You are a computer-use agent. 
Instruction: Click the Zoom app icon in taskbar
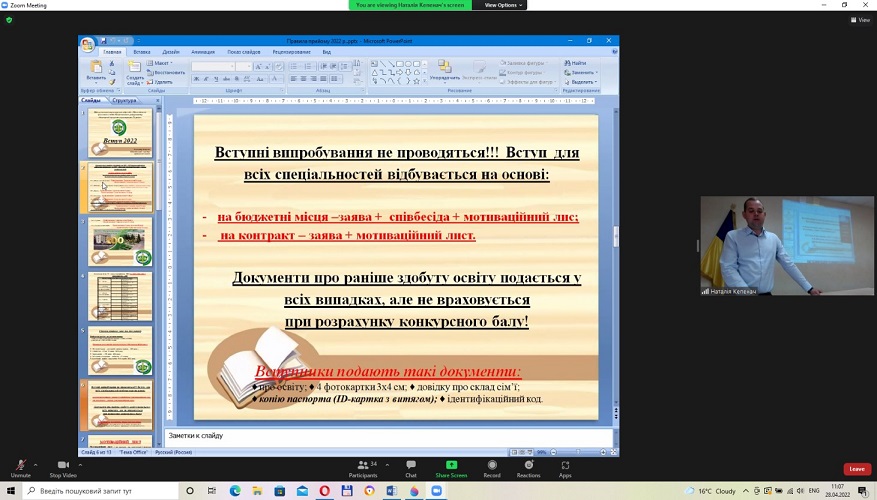[437, 490]
